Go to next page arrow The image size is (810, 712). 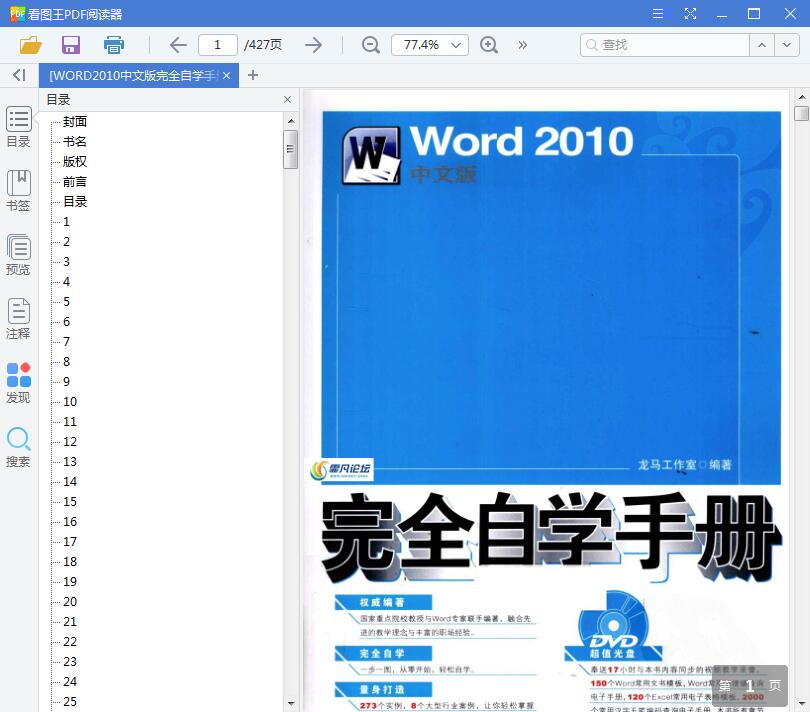313,45
